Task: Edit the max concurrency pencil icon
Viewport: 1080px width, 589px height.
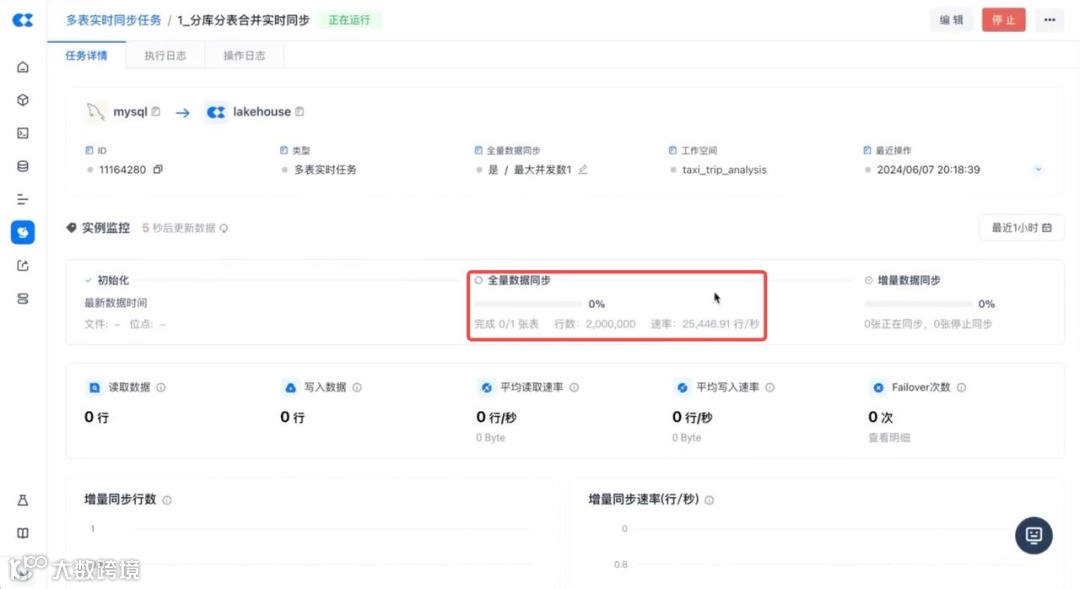Action: pos(583,169)
